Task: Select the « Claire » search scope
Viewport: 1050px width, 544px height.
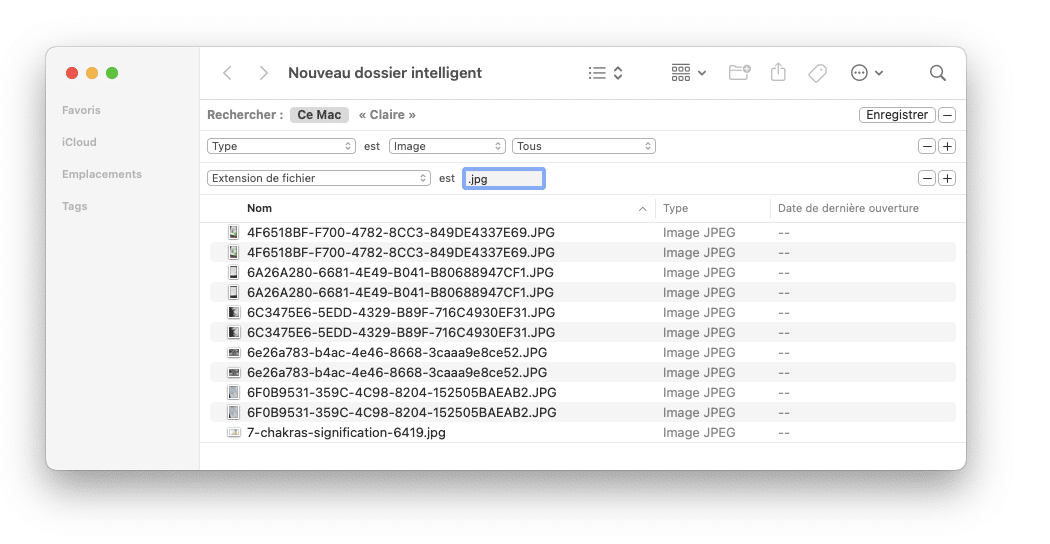Action: 387,115
